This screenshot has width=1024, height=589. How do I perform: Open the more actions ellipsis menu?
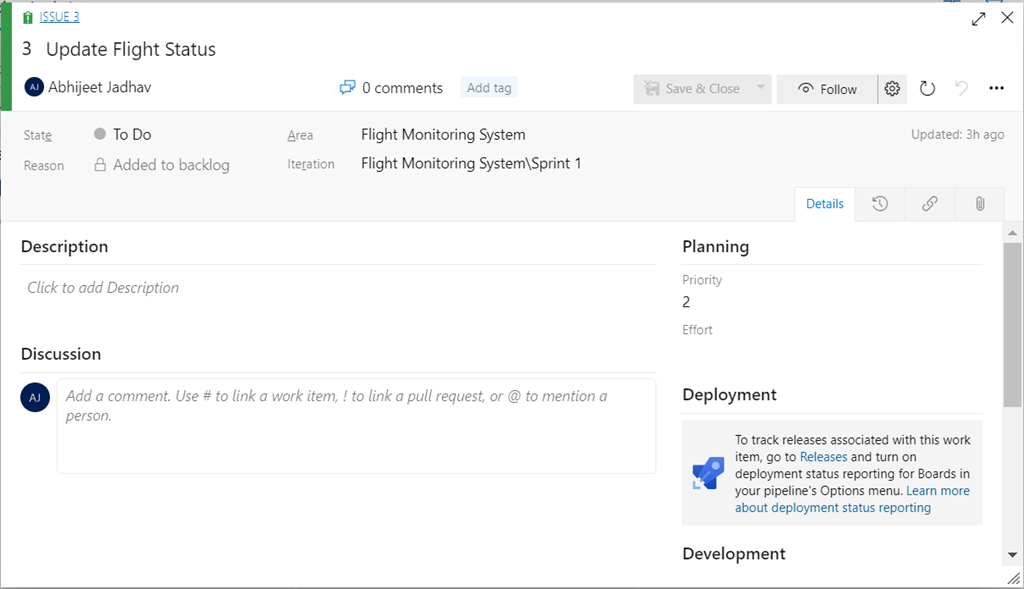[996, 89]
